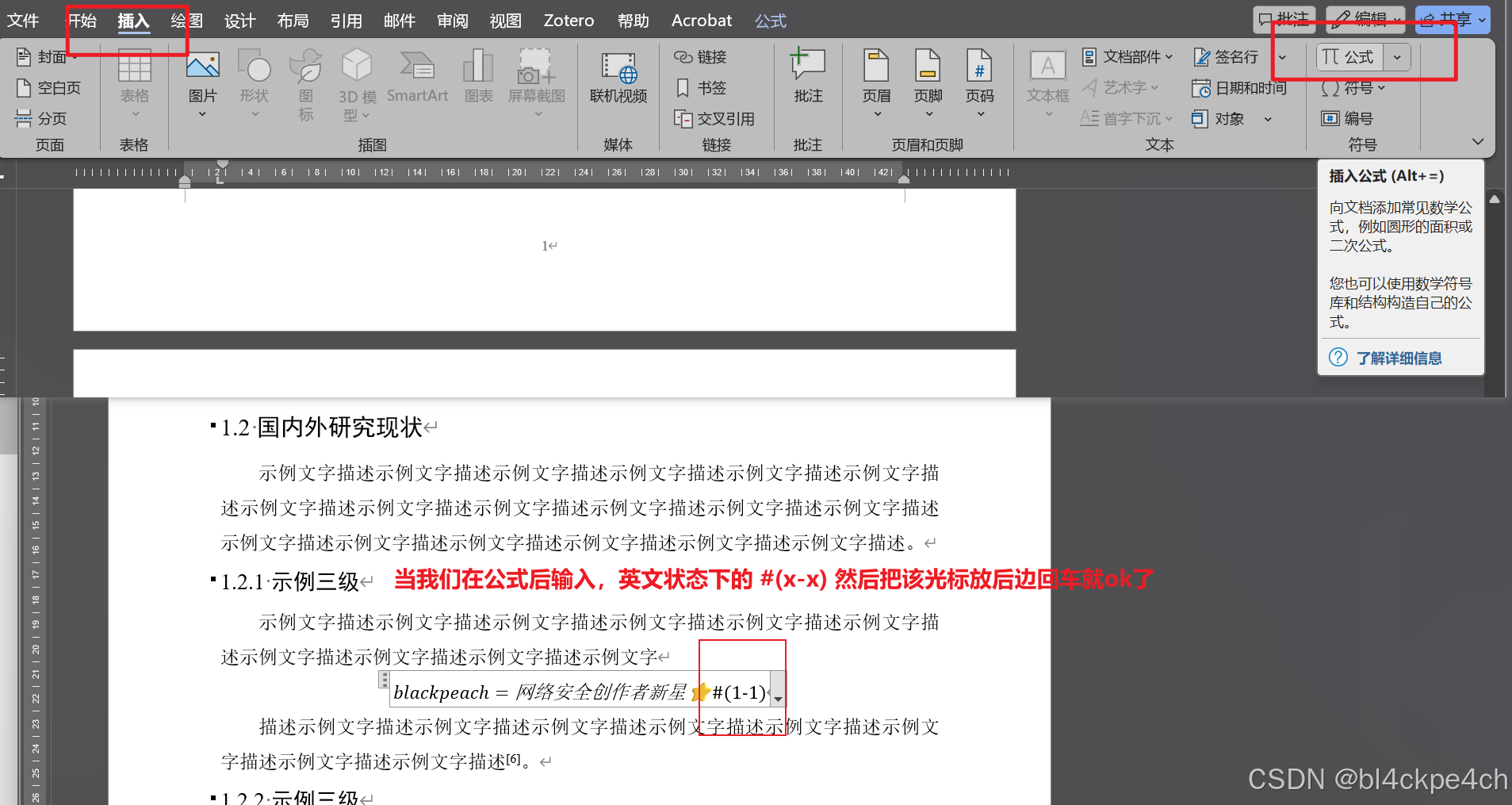Insert a SmartArt graphic
1512x805 pixels.
[x=417, y=76]
